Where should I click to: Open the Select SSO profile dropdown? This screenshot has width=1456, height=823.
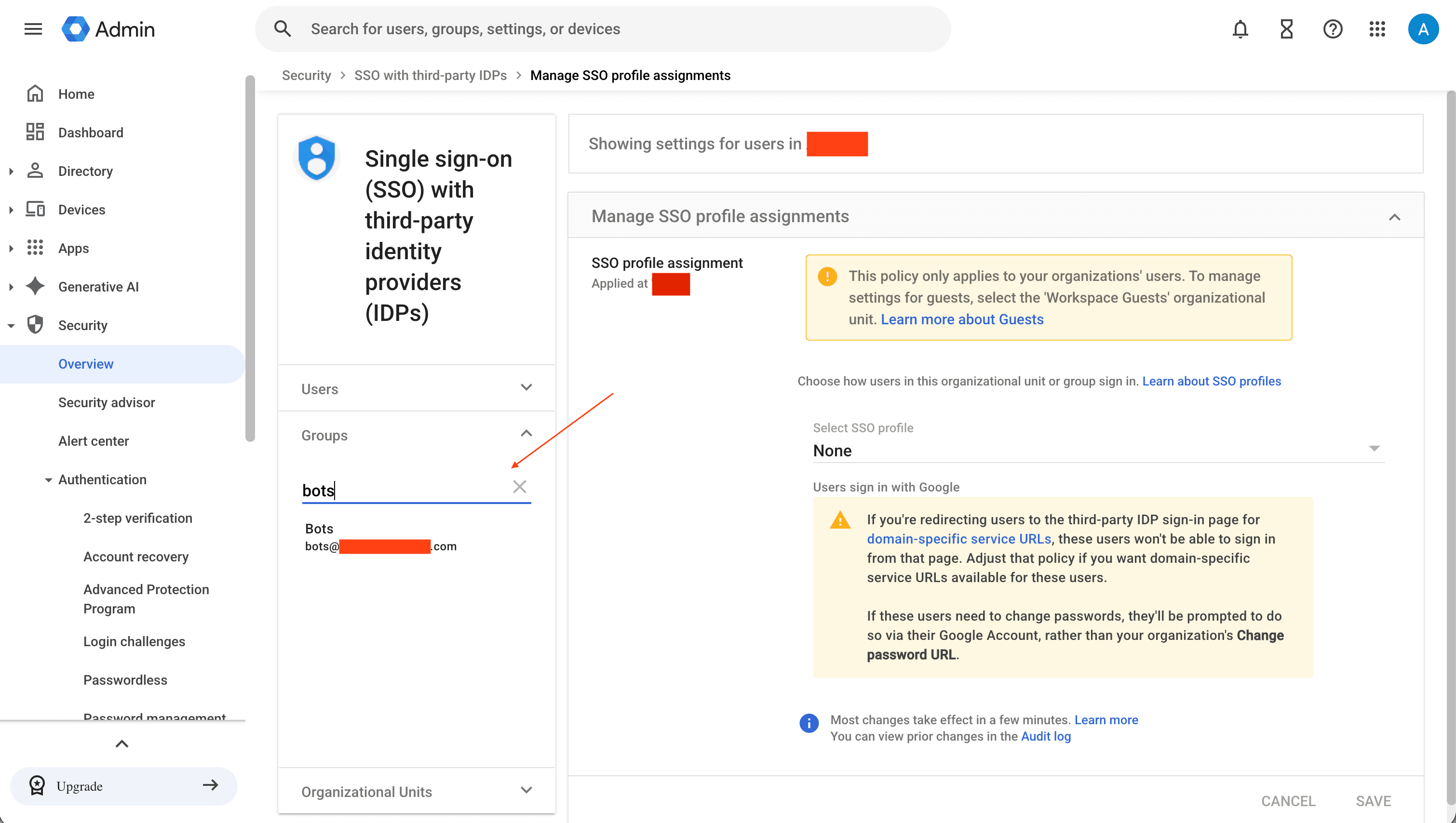1098,450
